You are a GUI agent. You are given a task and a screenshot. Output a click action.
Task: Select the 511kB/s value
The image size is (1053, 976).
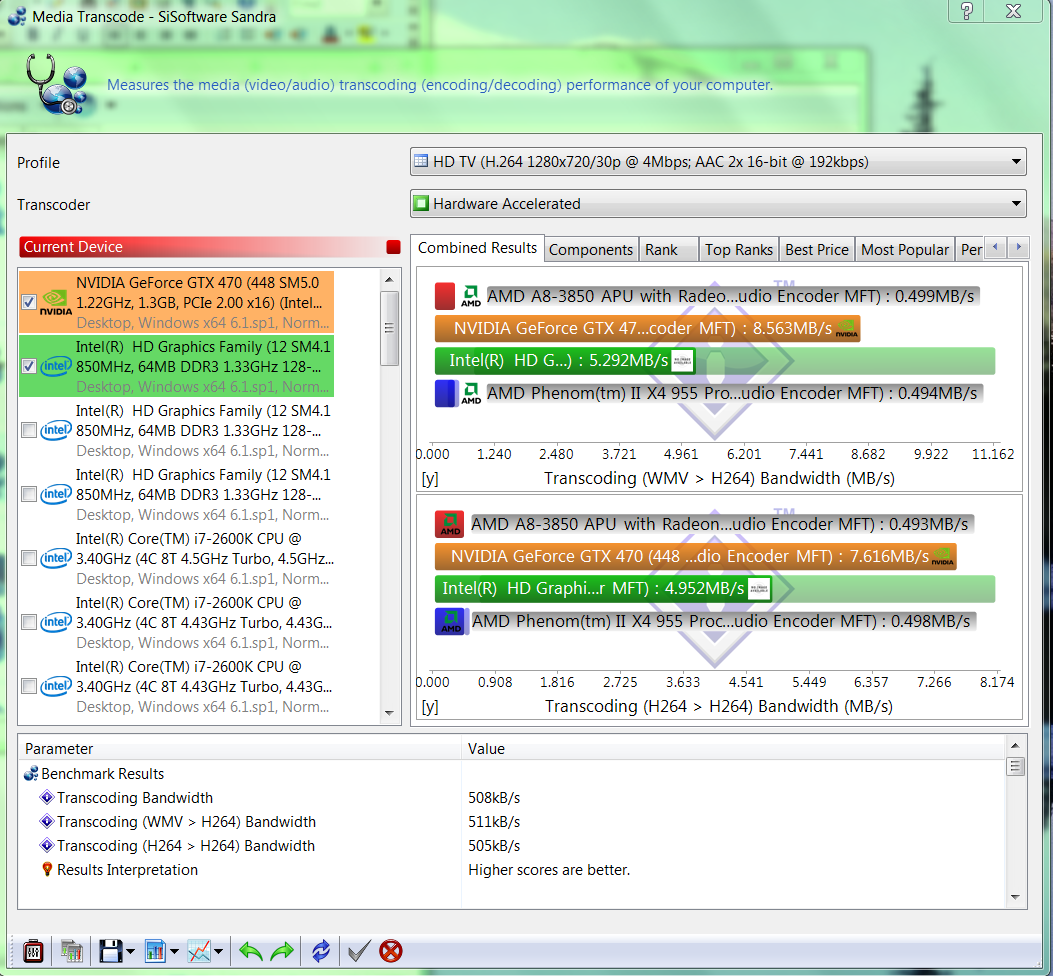(494, 822)
